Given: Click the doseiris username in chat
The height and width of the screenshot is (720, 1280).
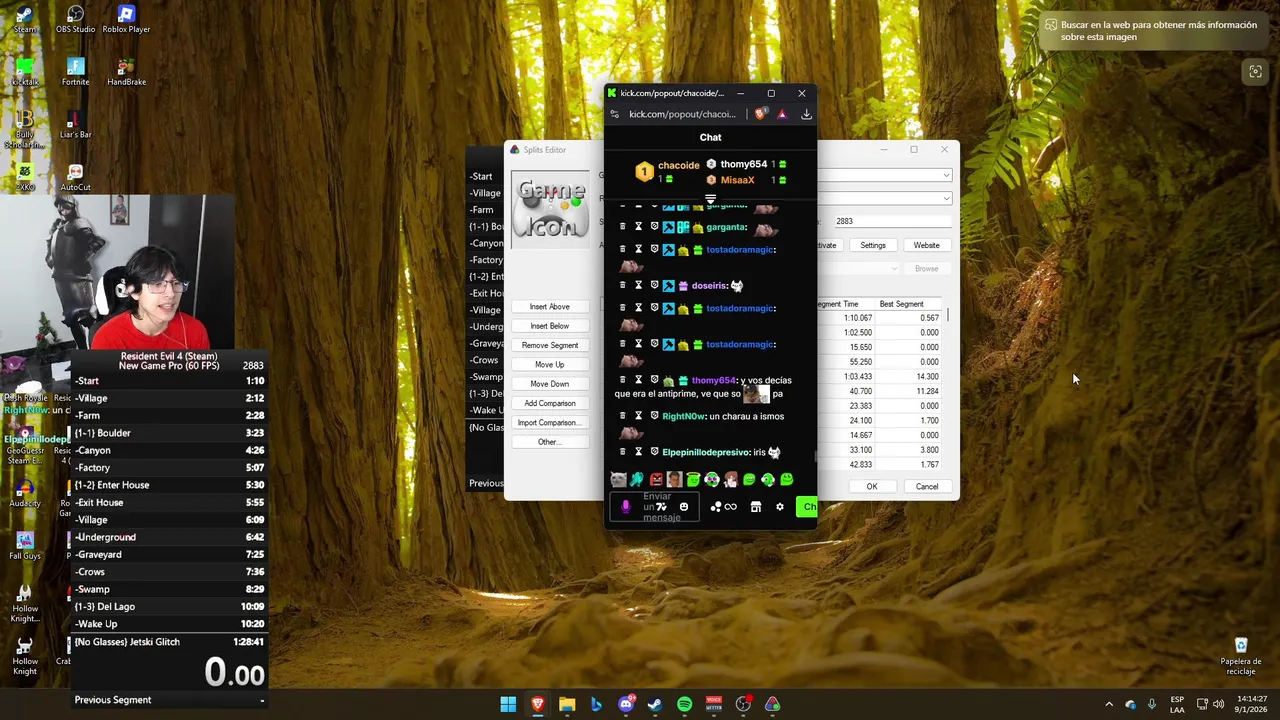Looking at the screenshot, I should tap(709, 285).
